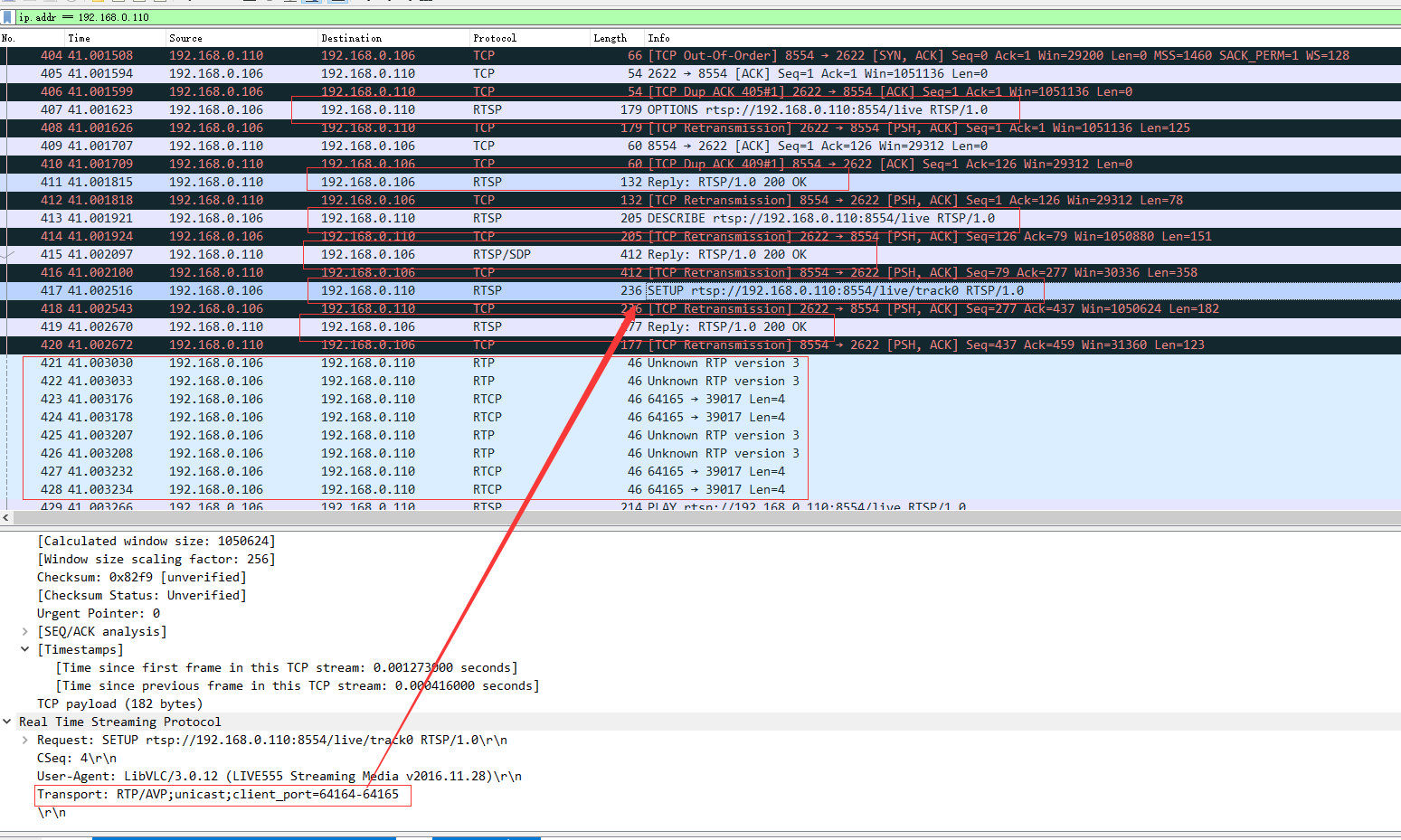1401x840 pixels.
Task: Select the Transport: RTP/AVP;unicast line
Action: (x=218, y=794)
